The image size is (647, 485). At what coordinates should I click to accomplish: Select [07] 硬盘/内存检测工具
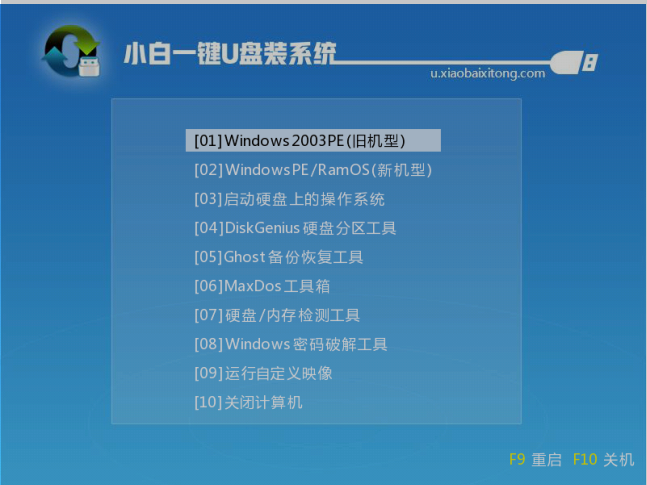277,315
